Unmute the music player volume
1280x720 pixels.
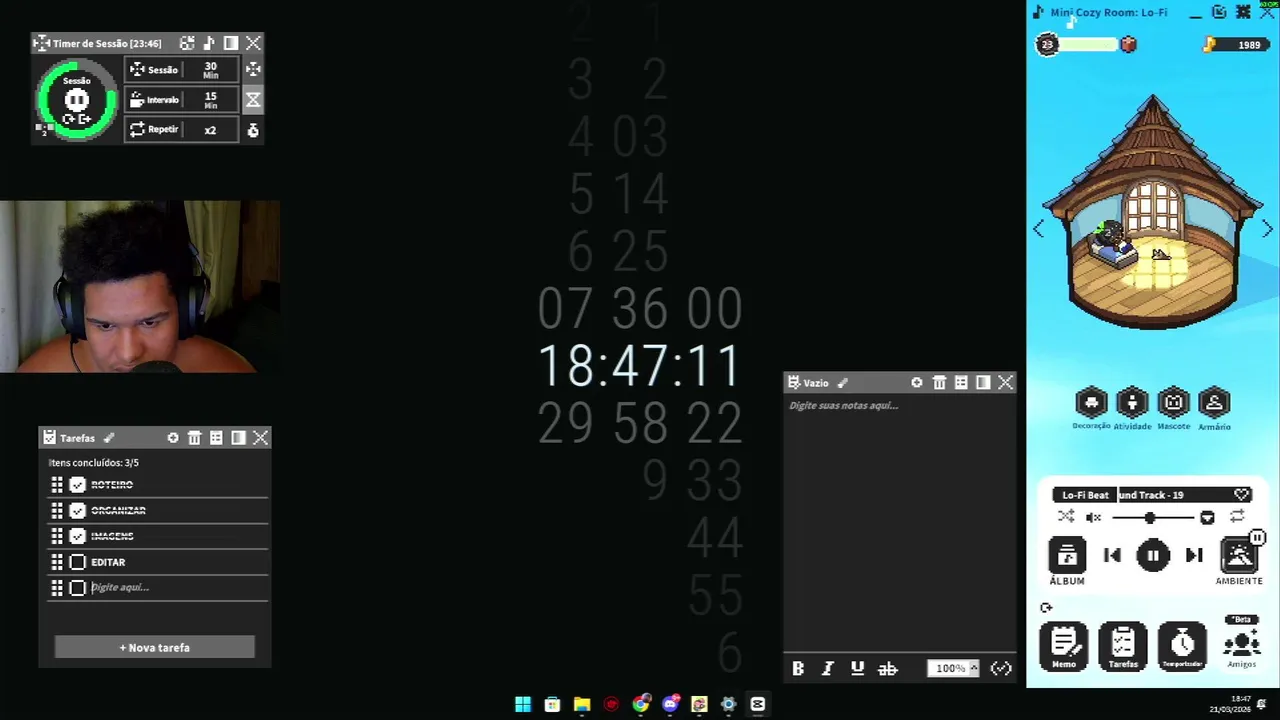1094,517
